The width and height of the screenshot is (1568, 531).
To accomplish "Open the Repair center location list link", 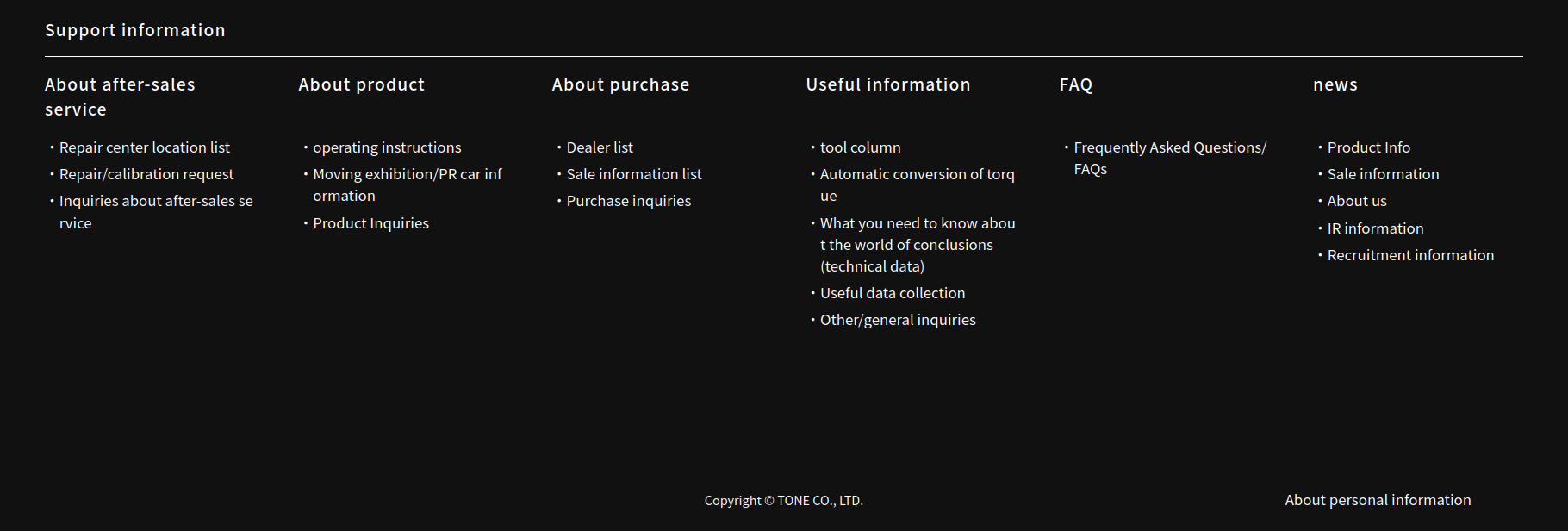I will point(144,147).
